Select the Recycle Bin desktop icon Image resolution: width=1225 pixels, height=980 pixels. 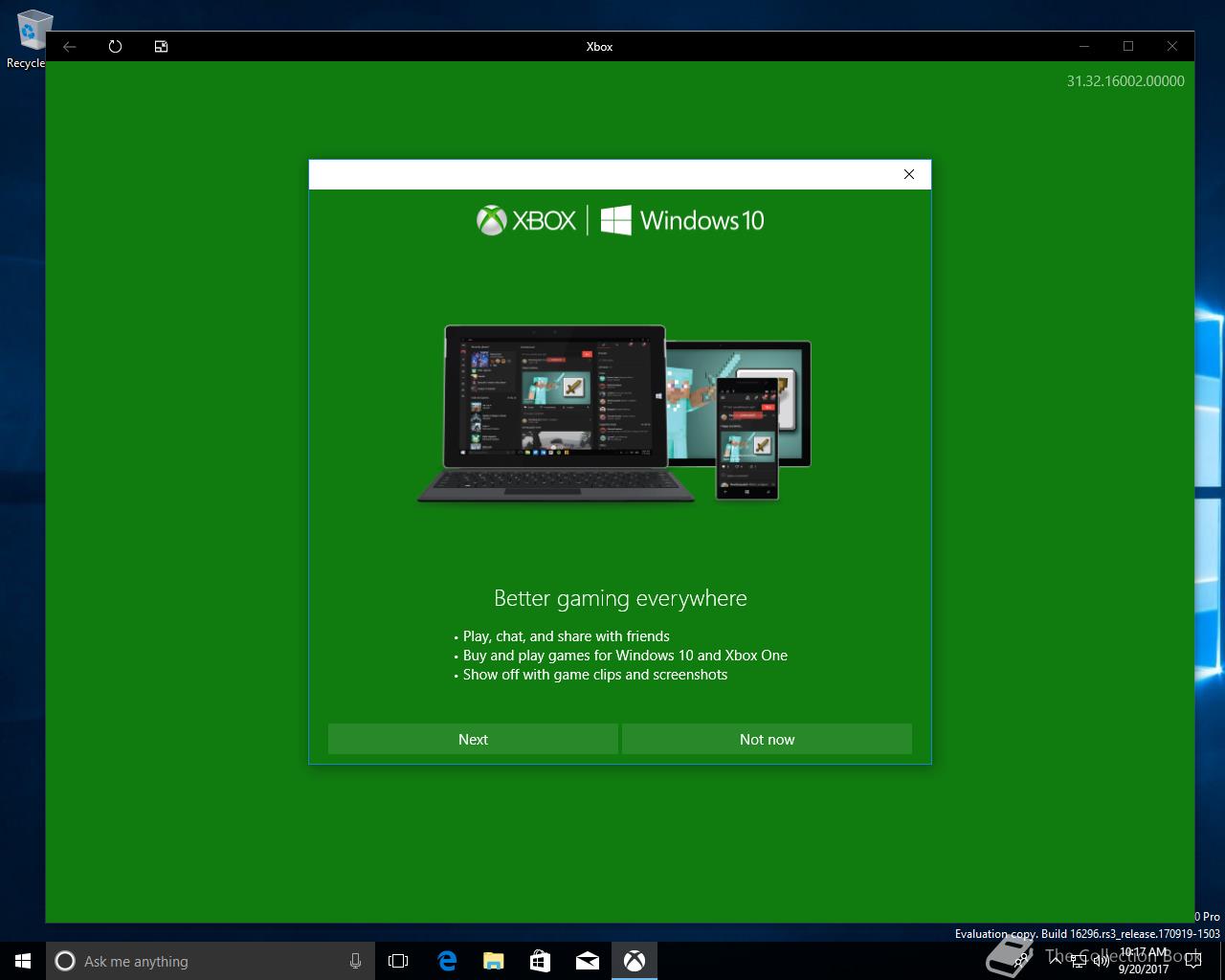pos(29,39)
